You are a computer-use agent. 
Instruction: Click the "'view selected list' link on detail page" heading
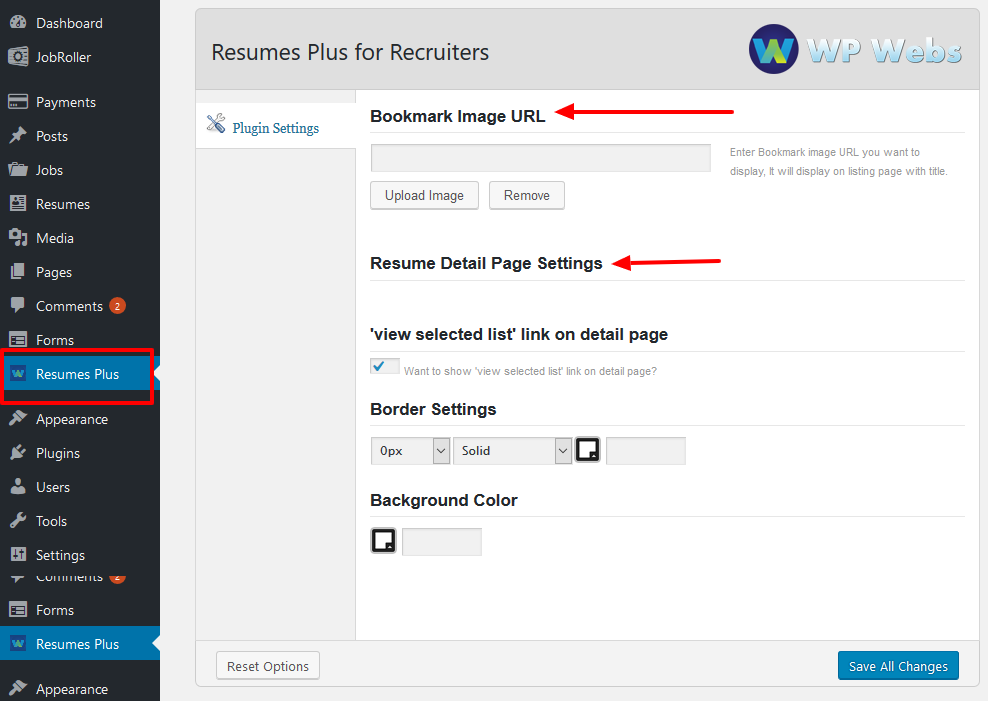pos(519,334)
